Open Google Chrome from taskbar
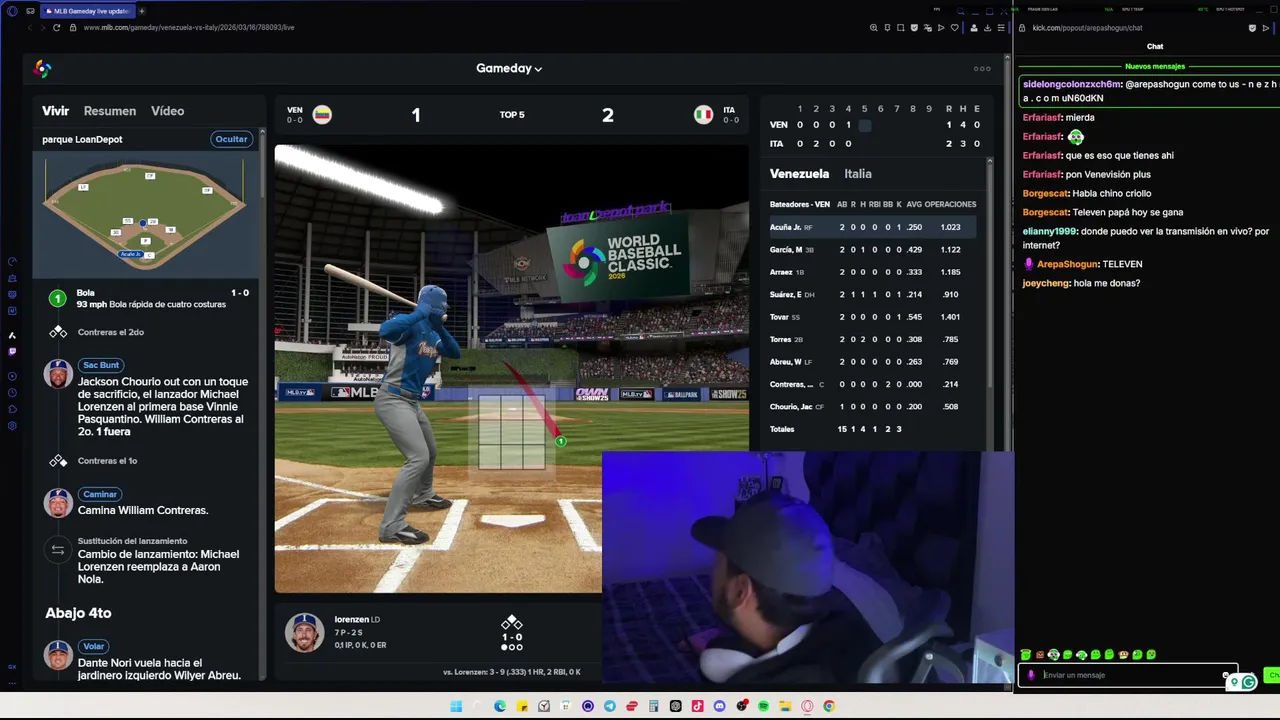Image resolution: width=1280 pixels, height=720 pixels. click(x=829, y=706)
